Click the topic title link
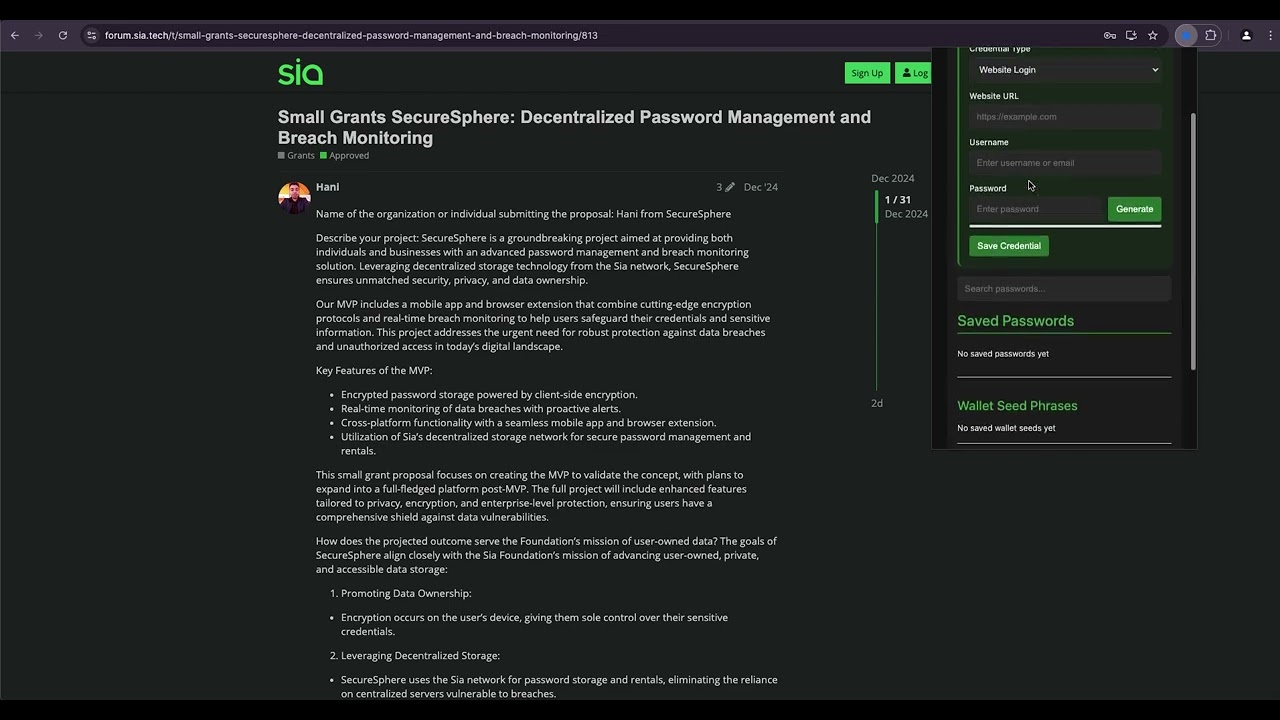This screenshot has height=720, width=1280. (x=574, y=127)
